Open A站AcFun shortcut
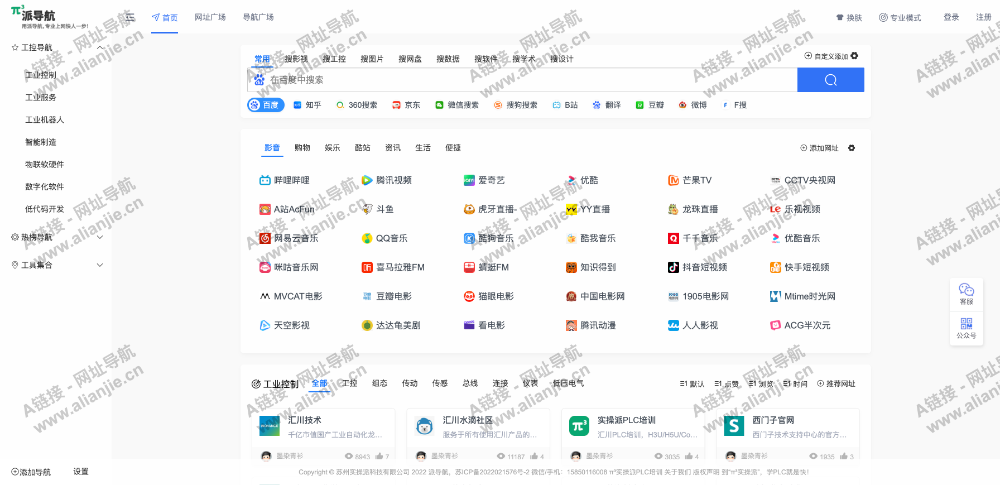The width and height of the screenshot is (1000, 485). click(x=286, y=209)
